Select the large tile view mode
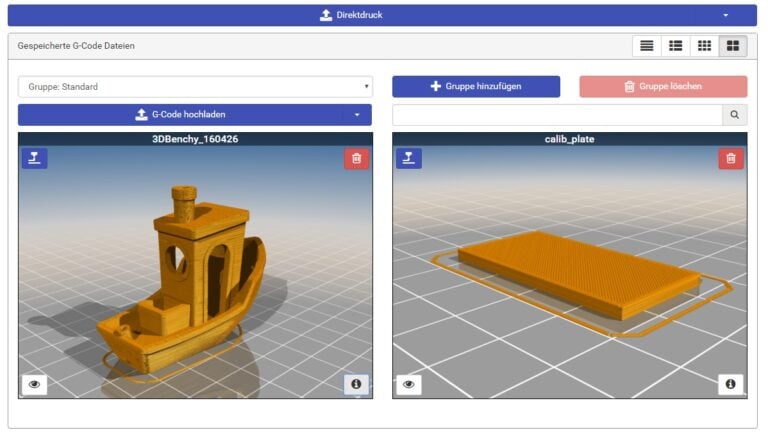 click(733, 46)
